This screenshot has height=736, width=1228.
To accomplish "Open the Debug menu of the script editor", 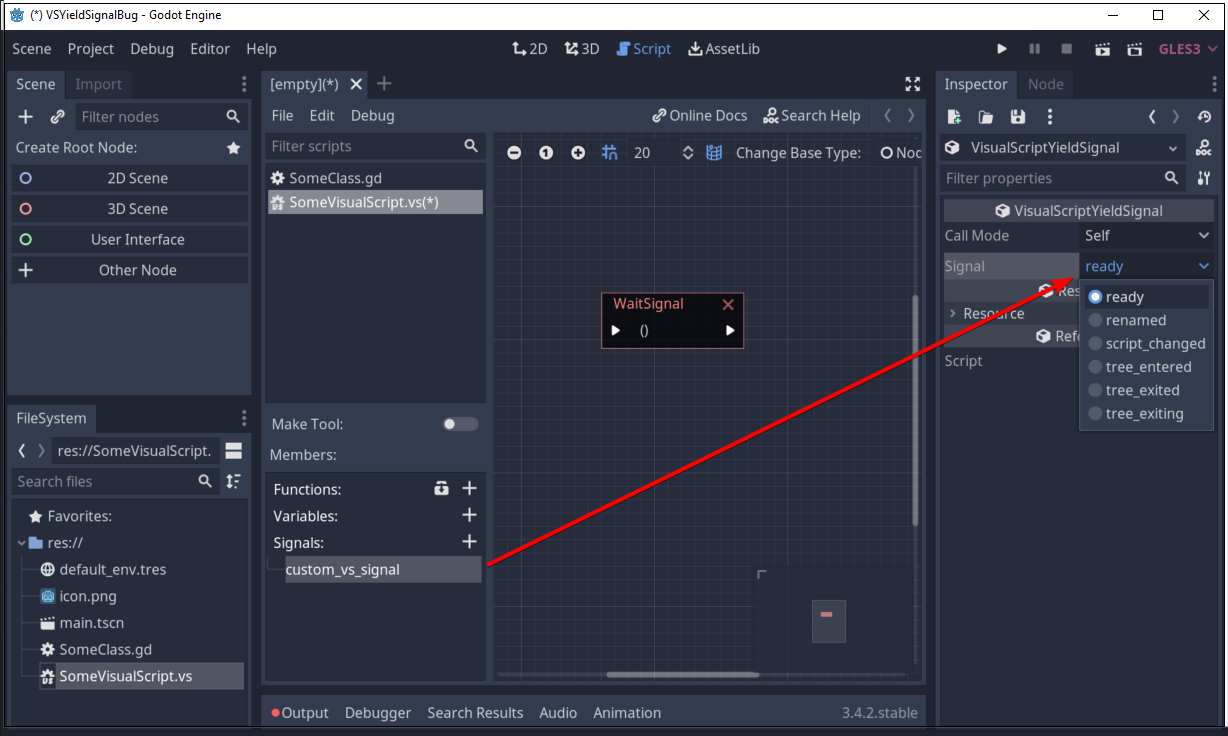I will [372, 115].
